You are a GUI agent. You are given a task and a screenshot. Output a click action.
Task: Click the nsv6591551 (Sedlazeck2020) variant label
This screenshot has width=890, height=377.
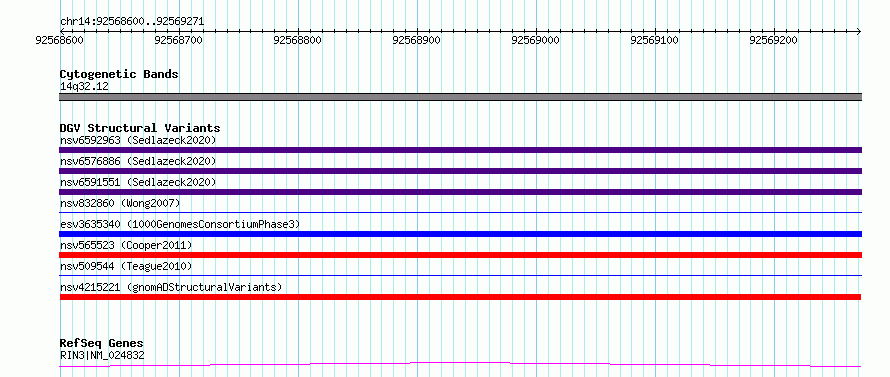[x=138, y=182]
